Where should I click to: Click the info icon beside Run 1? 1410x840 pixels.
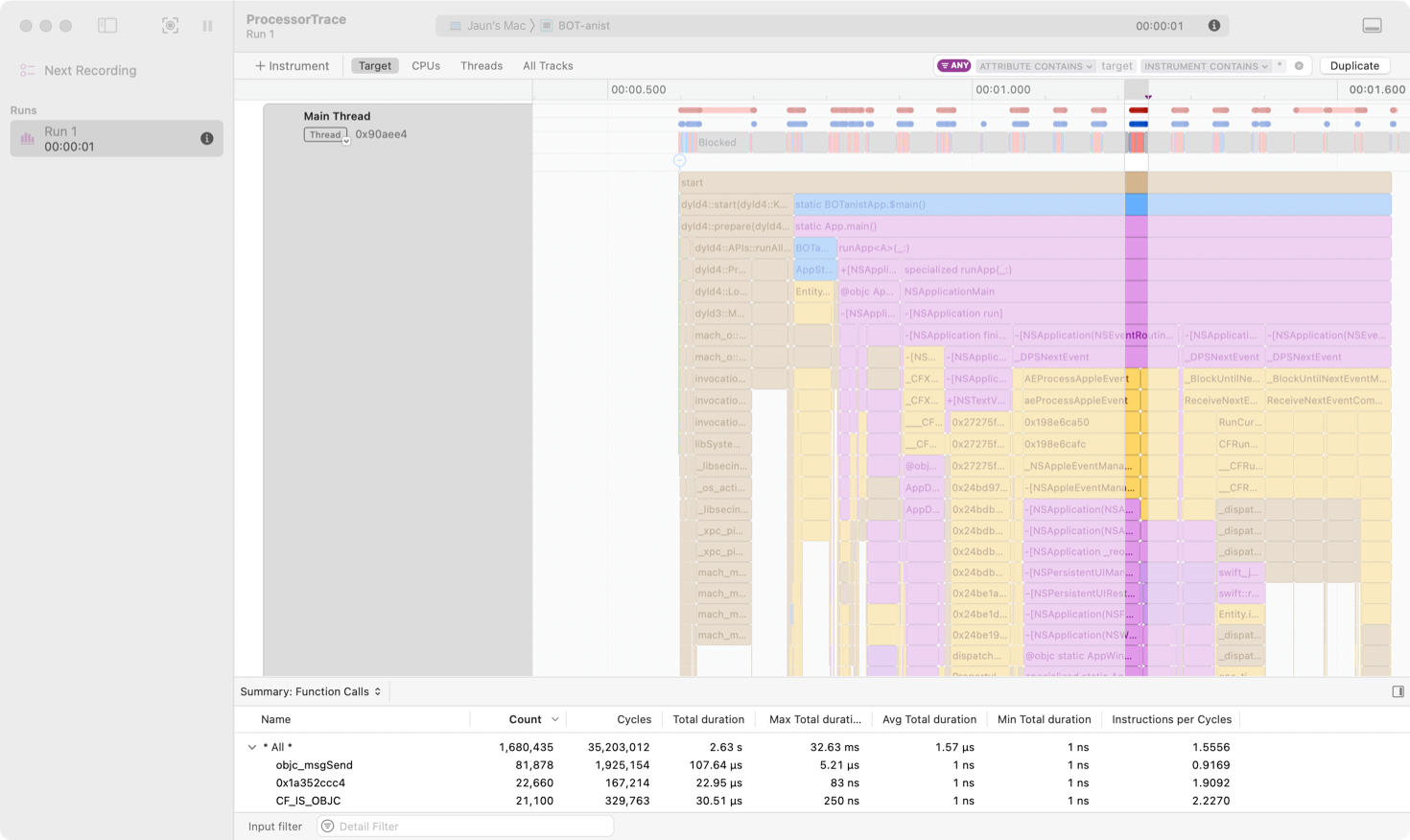point(206,139)
